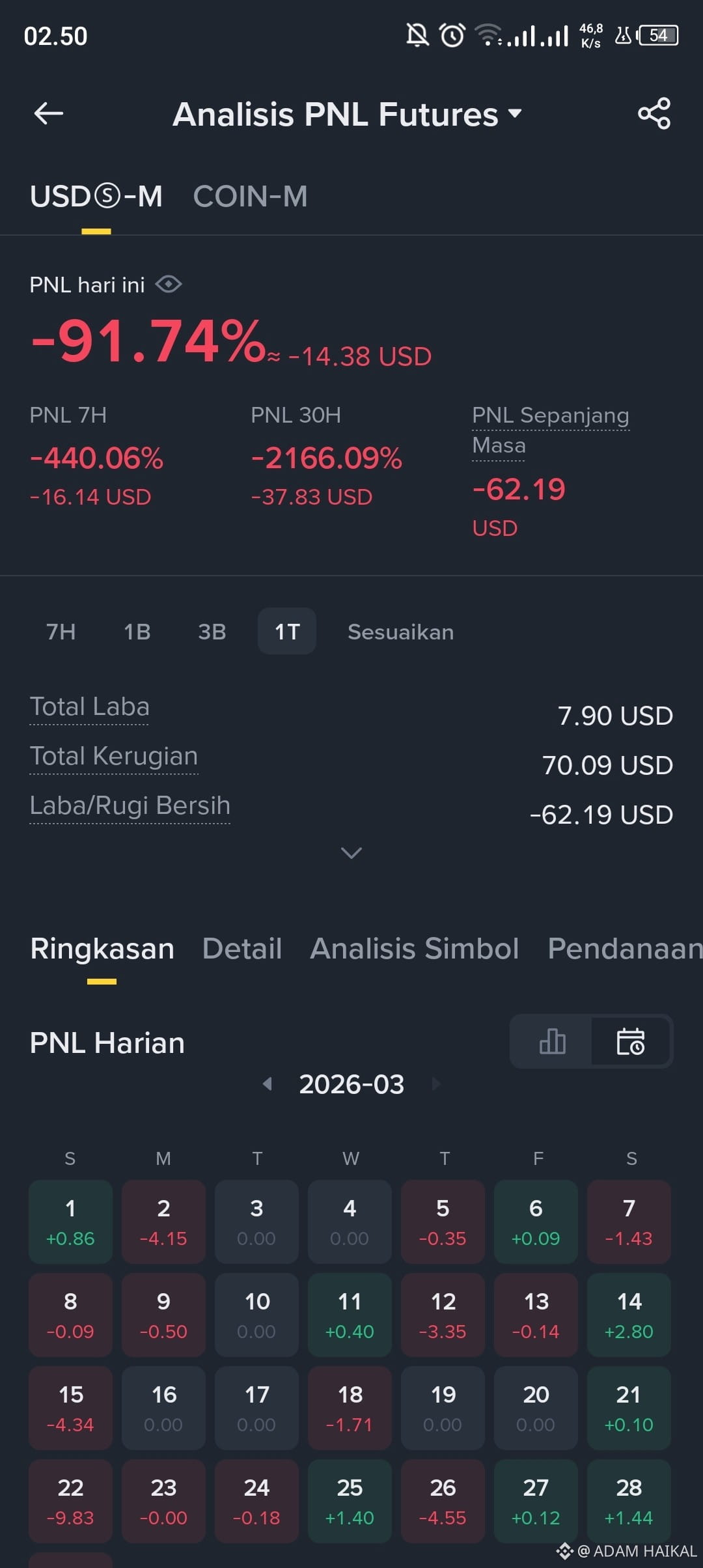Switch to bar chart view icon
This screenshot has width=703, height=1568.
[x=552, y=1041]
